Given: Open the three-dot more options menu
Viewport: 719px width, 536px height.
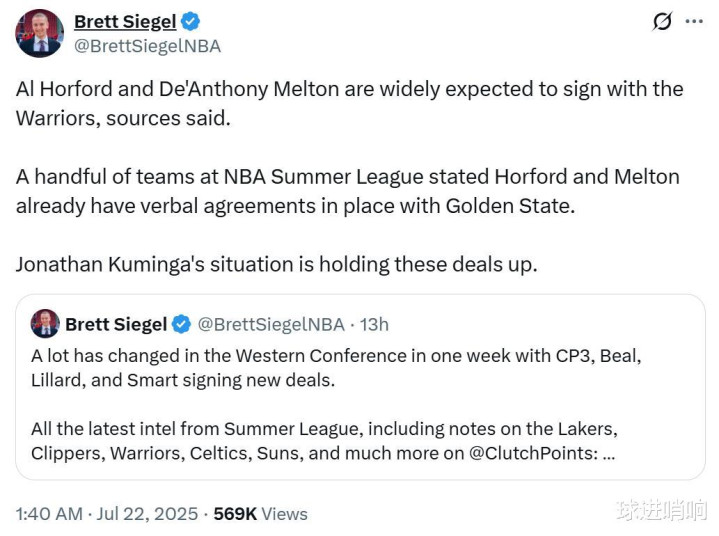Looking at the screenshot, I should [x=694, y=21].
